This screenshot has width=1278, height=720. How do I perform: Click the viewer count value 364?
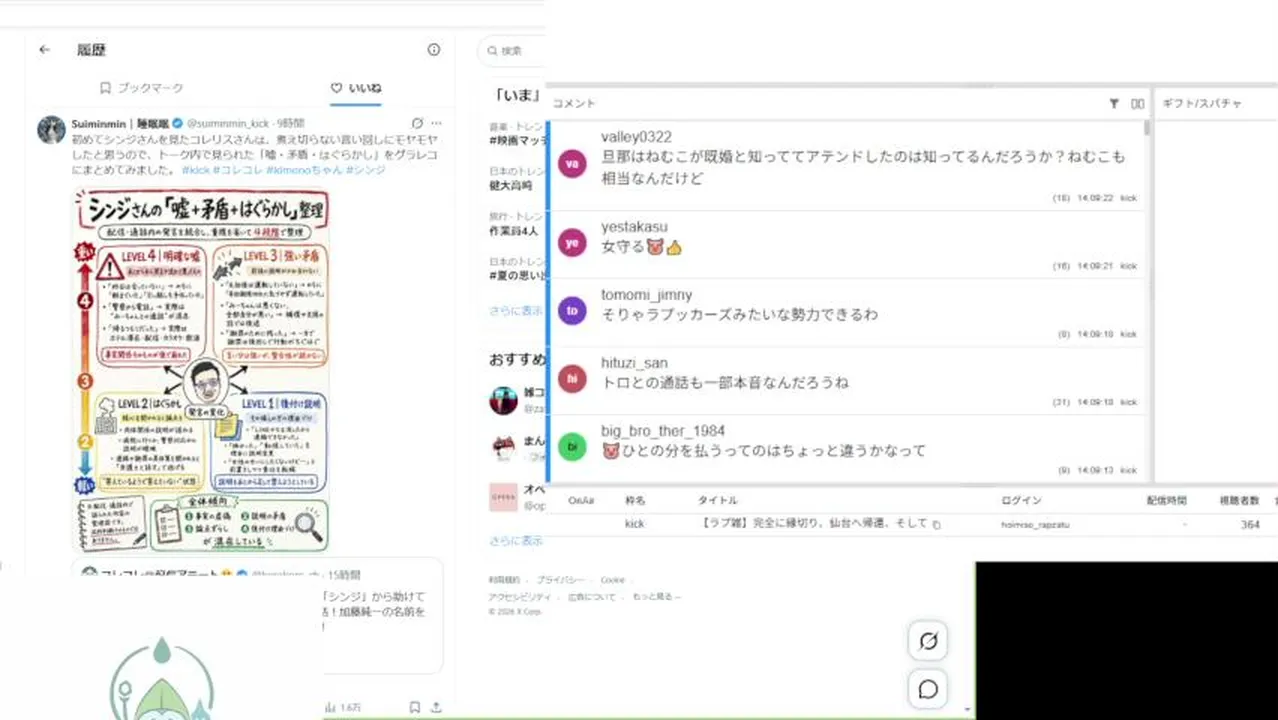pos(1250,524)
